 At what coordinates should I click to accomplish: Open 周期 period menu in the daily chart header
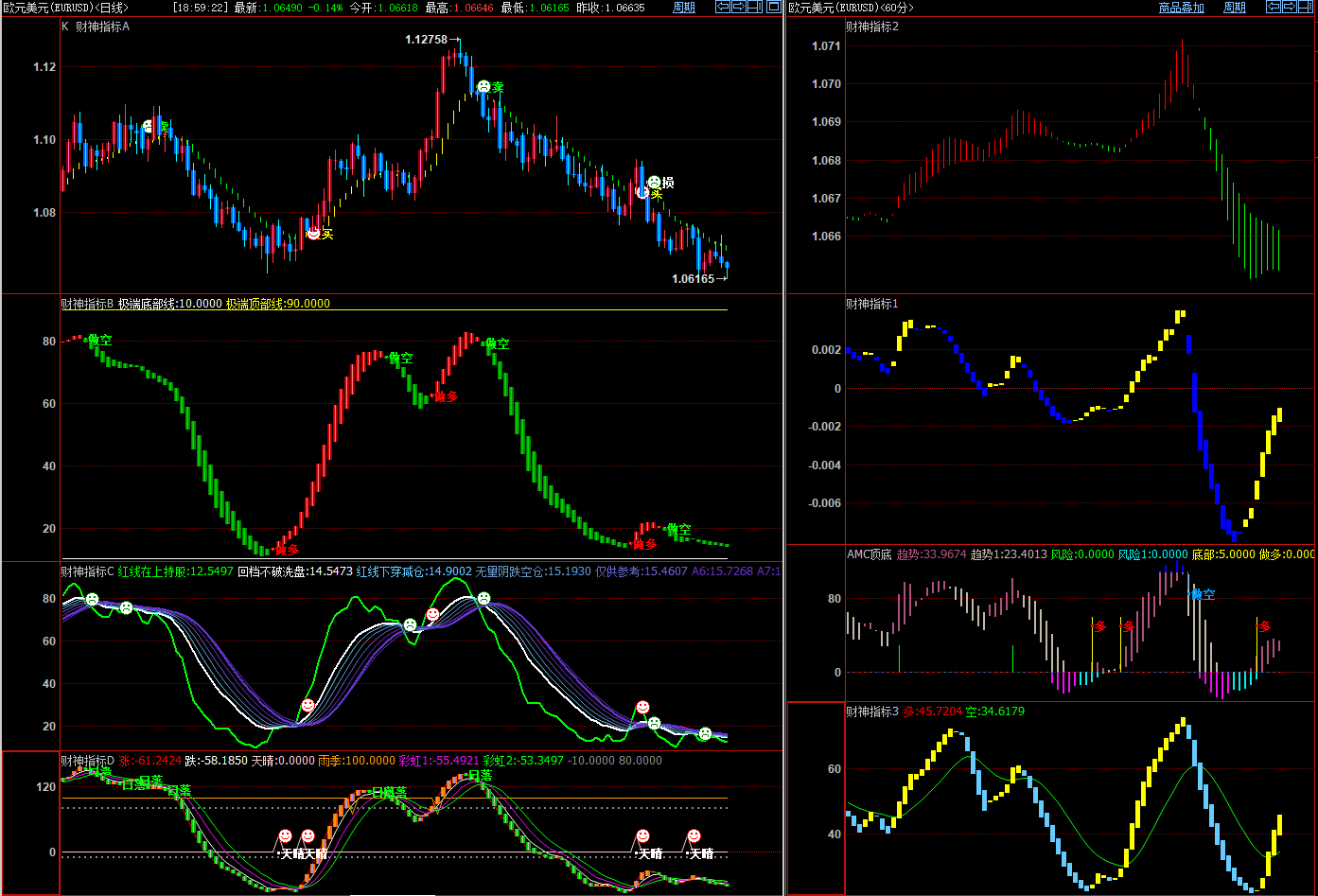pos(683,8)
